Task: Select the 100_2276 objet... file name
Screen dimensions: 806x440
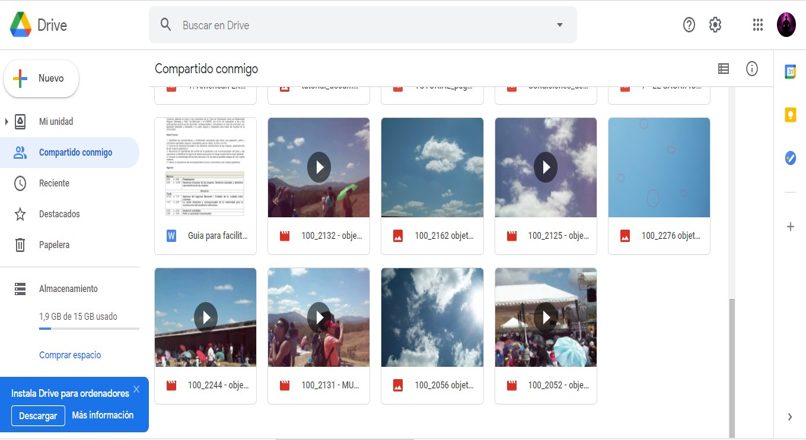Action: click(671, 236)
